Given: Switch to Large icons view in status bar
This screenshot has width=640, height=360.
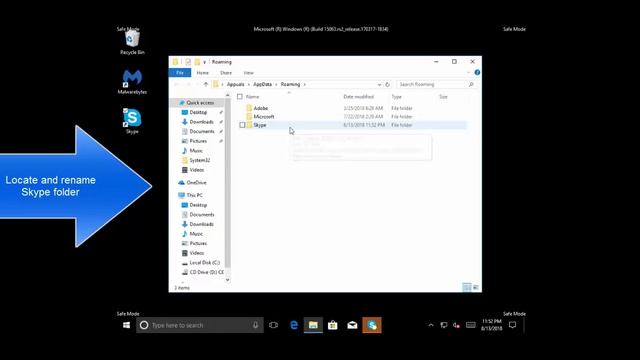Looking at the screenshot, I should [x=475, y=287].
